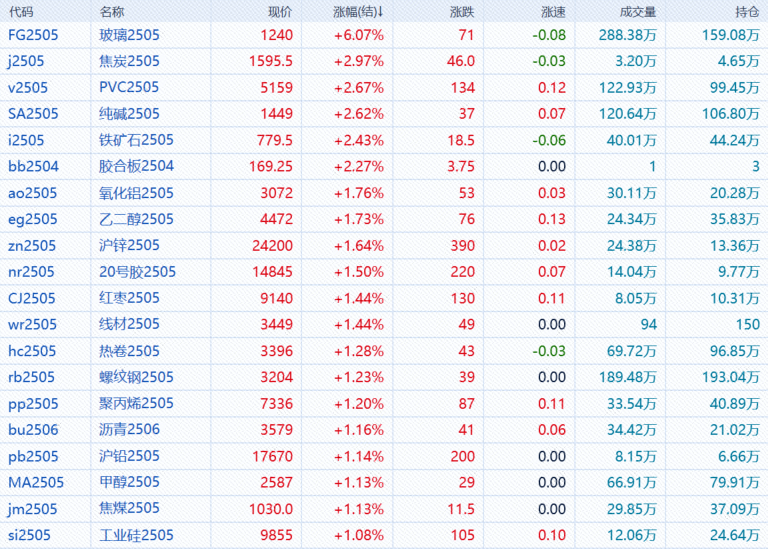Click the SA2505 code

tap(34, 114)
